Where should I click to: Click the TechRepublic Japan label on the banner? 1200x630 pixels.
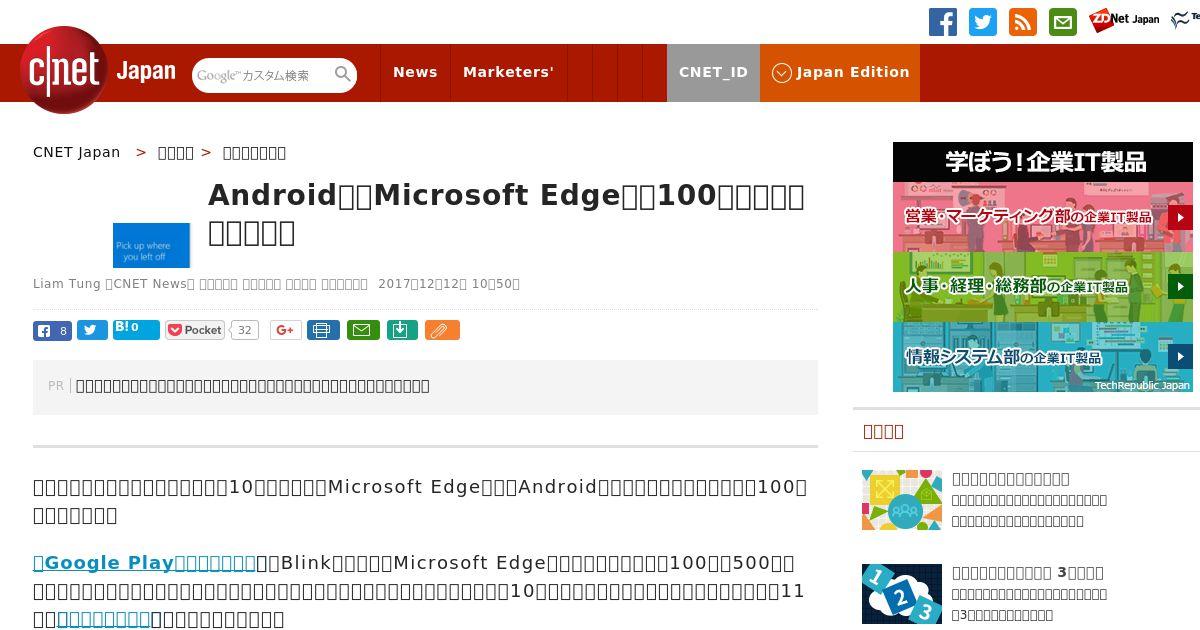click(1142, 385)
